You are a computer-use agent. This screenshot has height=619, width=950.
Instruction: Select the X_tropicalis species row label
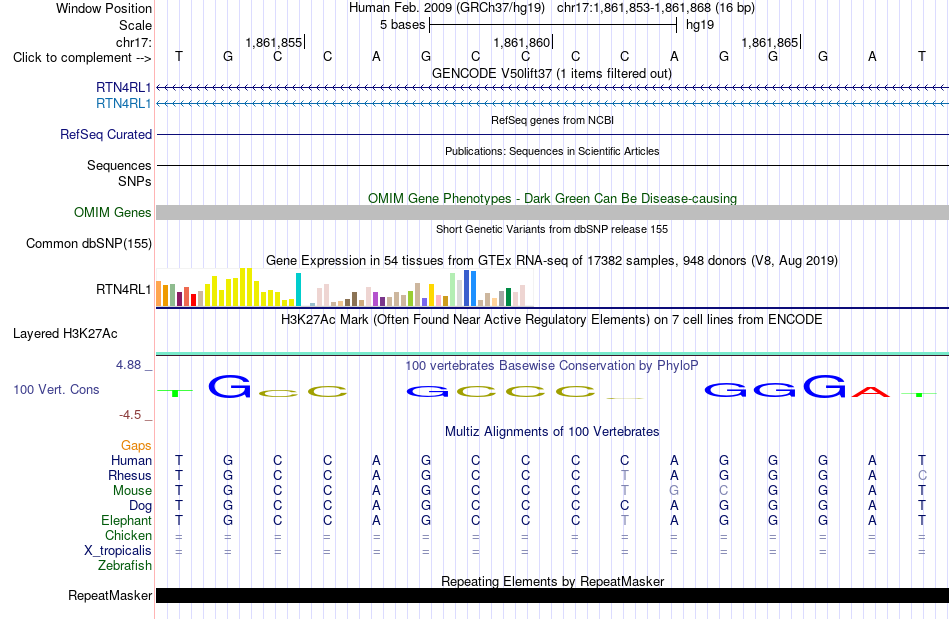pos(118,551)
